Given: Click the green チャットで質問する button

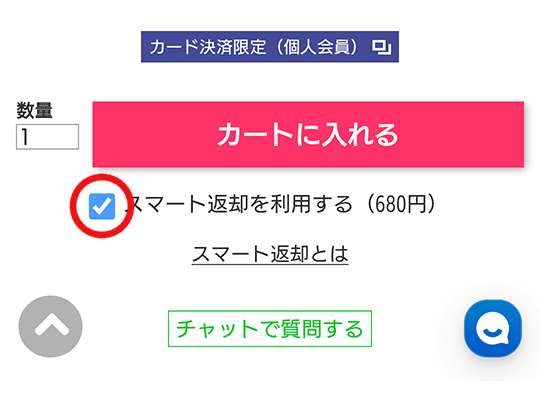Looking at the screenshot, I should pyautogui.click(x=270, y=329).
